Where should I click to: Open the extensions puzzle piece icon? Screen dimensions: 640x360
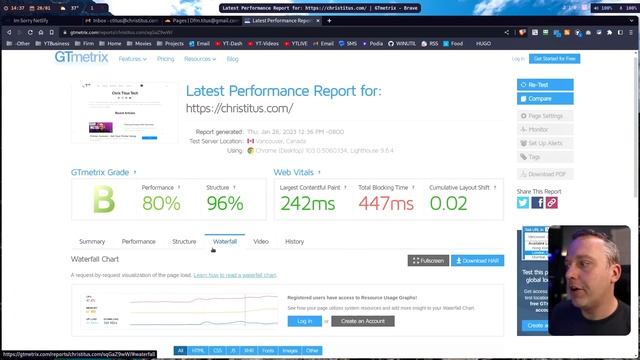(609, 32)
